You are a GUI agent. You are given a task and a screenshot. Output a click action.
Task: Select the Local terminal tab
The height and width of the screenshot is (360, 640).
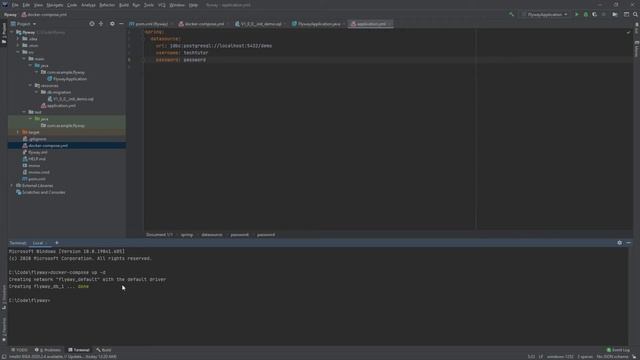pos(38,243)
